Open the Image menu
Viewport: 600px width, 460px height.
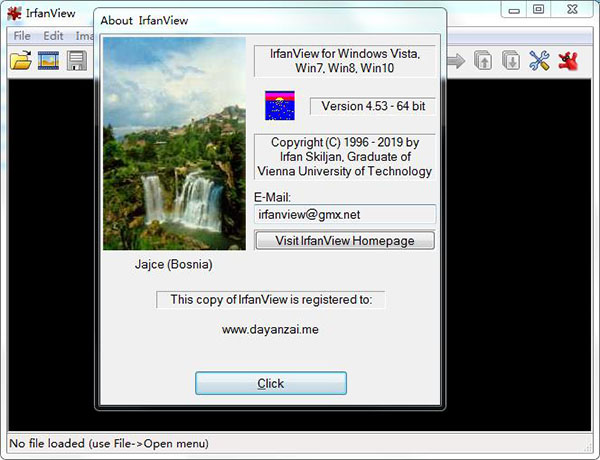(84, 36)
